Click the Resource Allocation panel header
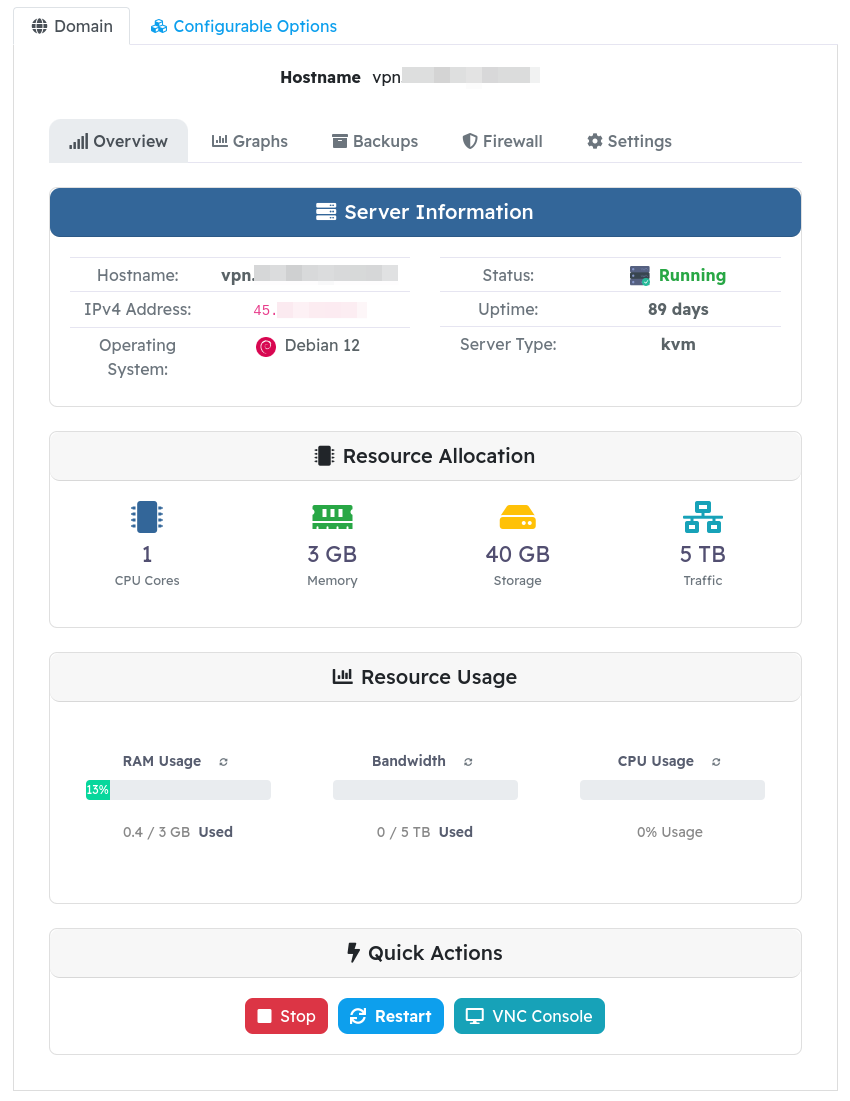This screenshot has height=1101, width=850. [425, 456]
